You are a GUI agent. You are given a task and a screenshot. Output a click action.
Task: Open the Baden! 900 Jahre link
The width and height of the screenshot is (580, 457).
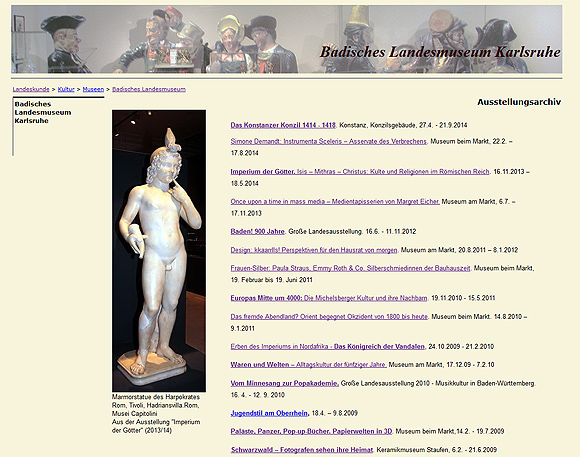tap(257, 231)
